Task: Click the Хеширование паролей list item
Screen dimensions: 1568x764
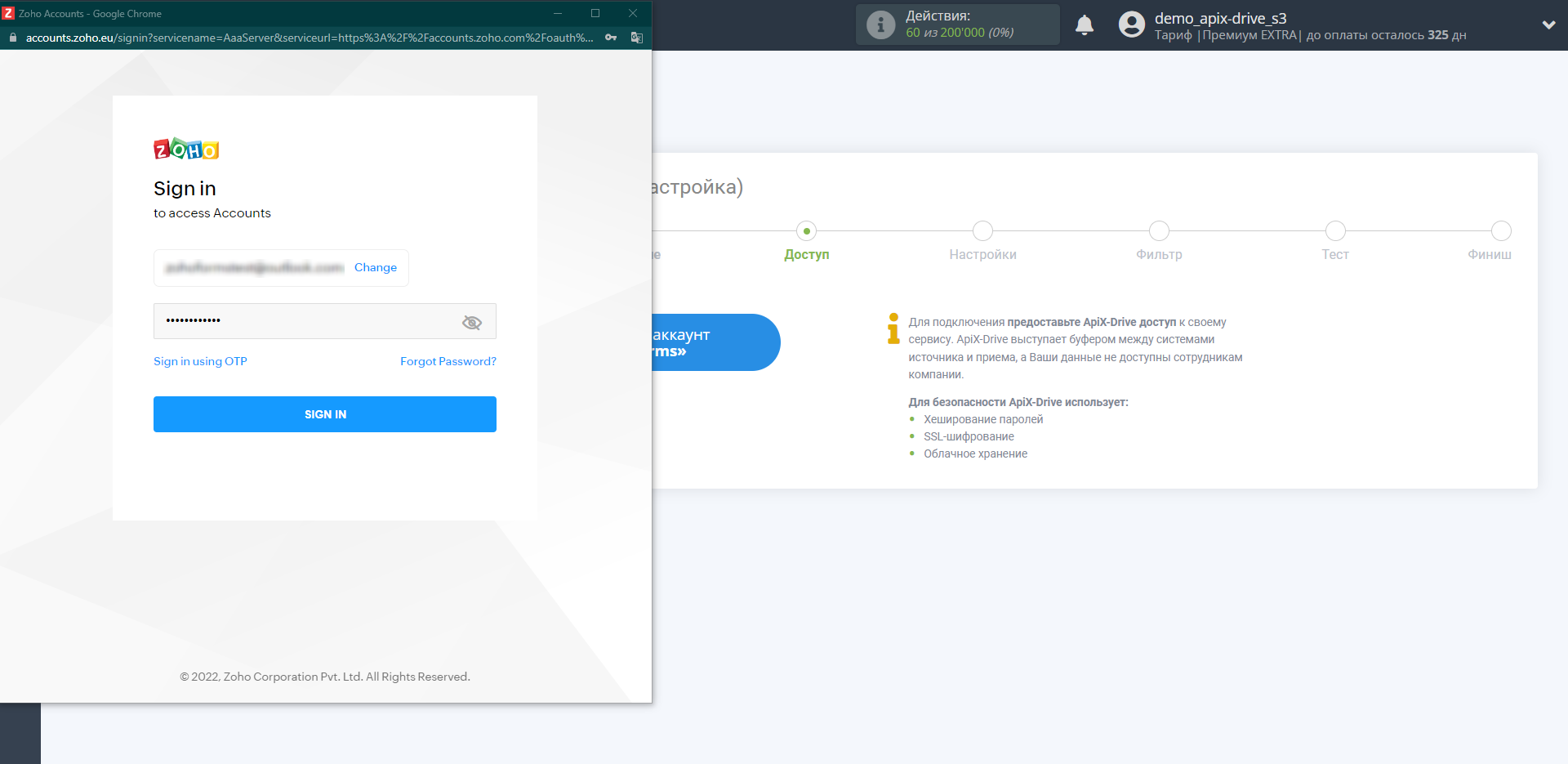Action: click(983, 419)
